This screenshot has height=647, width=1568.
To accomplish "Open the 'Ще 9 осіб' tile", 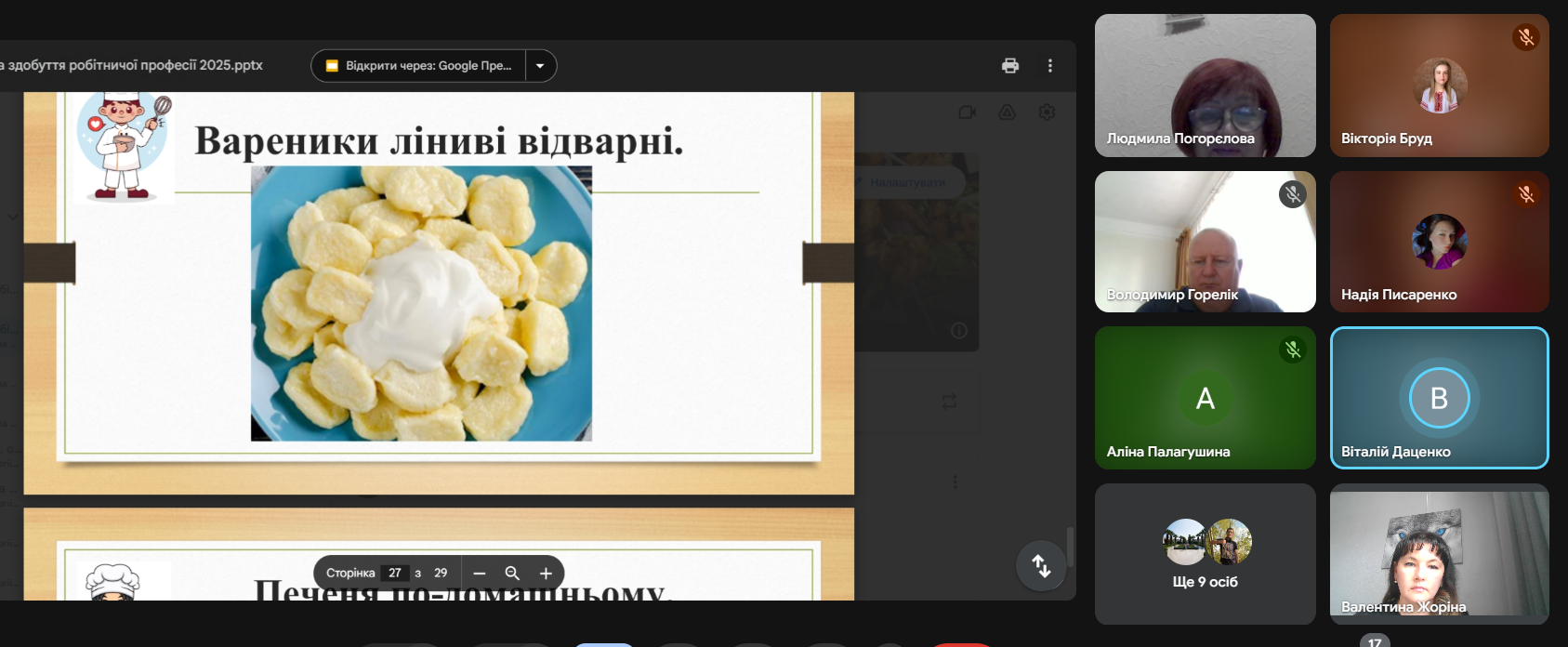I will pyautogui.click(x=1206, y=554).
